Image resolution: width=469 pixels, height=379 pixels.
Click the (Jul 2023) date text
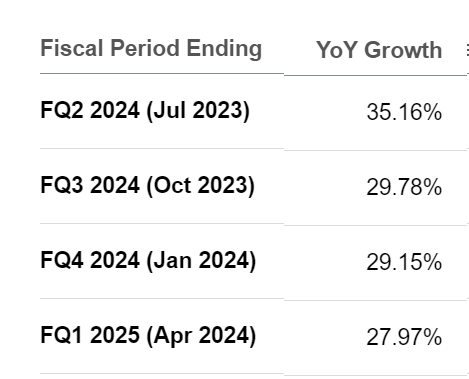coord(198,111)
